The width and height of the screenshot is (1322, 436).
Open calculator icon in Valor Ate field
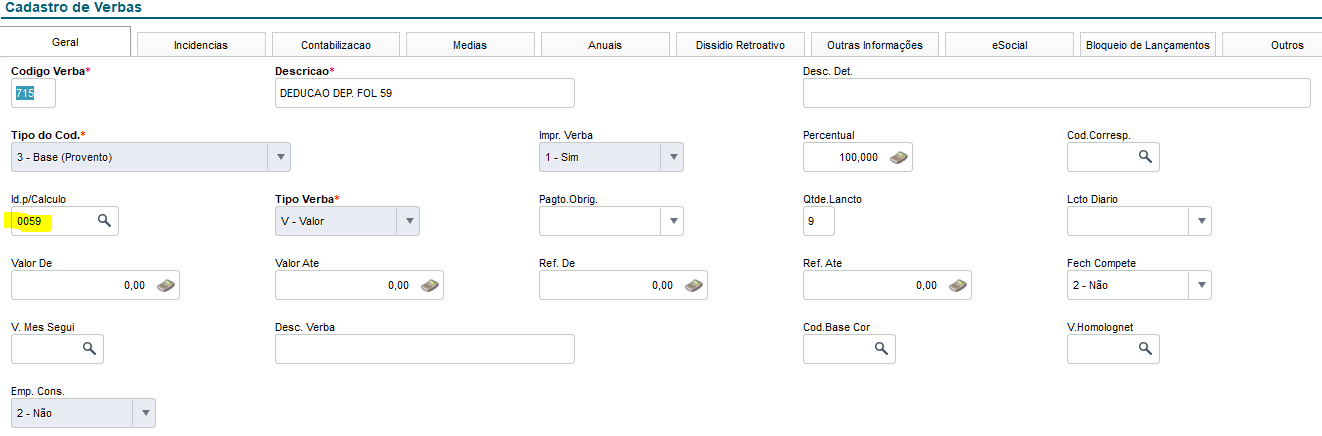coord(430,285)
